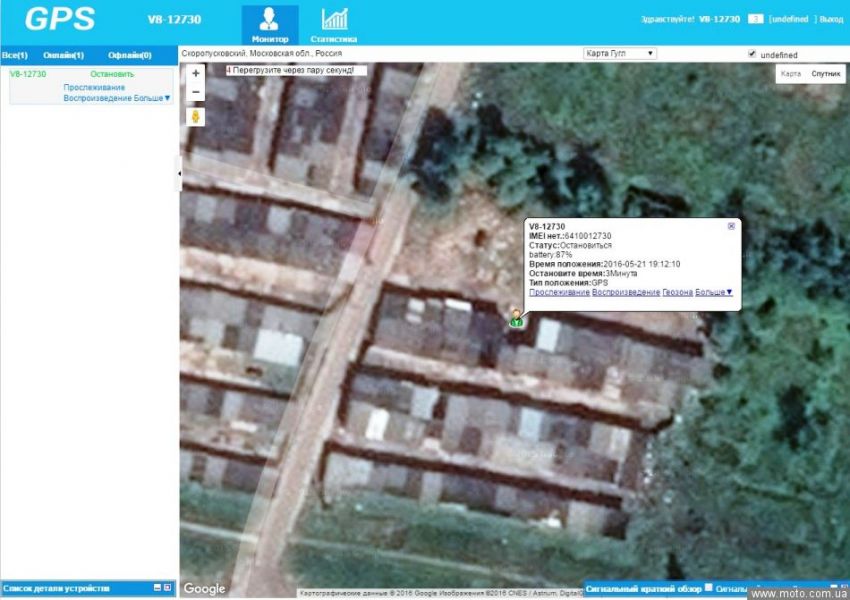Open the Монитор section icon
The width and height of the screenshot is (850, 600).
269,19
